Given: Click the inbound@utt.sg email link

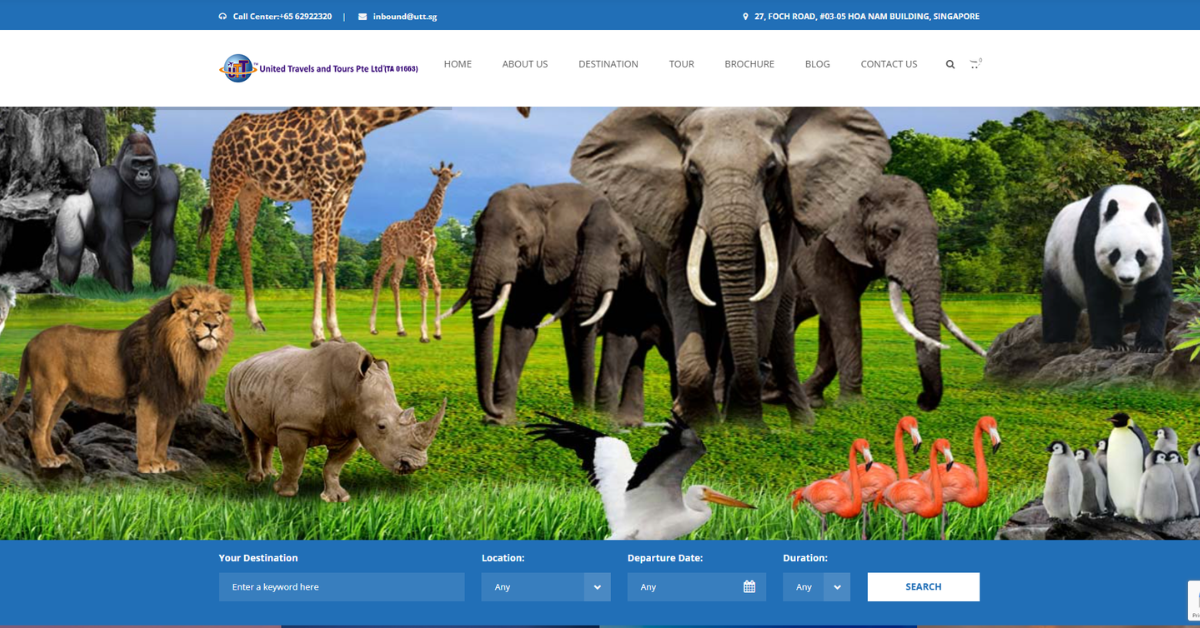Looking at the screenshot, I should click(x=405, y=16).
